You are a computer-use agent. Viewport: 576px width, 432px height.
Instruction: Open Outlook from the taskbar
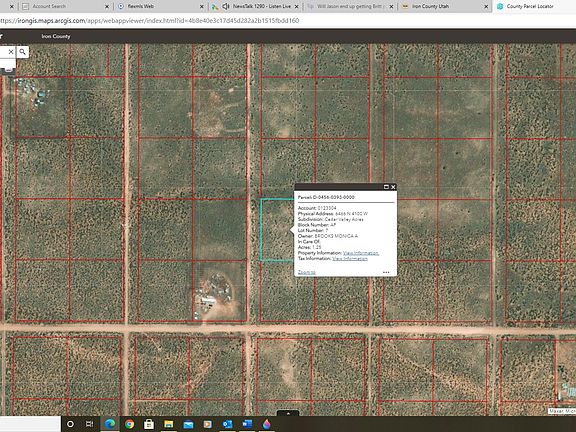pos(227,424)
